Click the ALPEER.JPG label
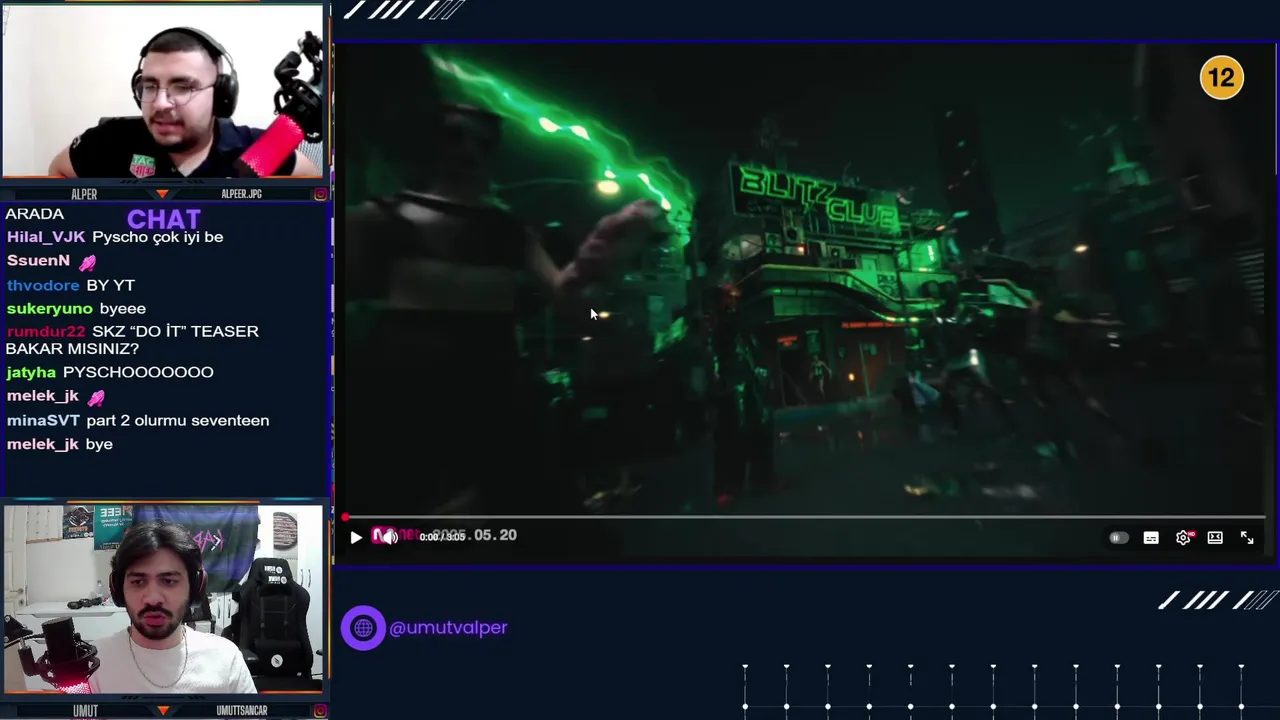The width and height of the screenshot is (1280, 720). pyautogui.click(x=241, y=194)
